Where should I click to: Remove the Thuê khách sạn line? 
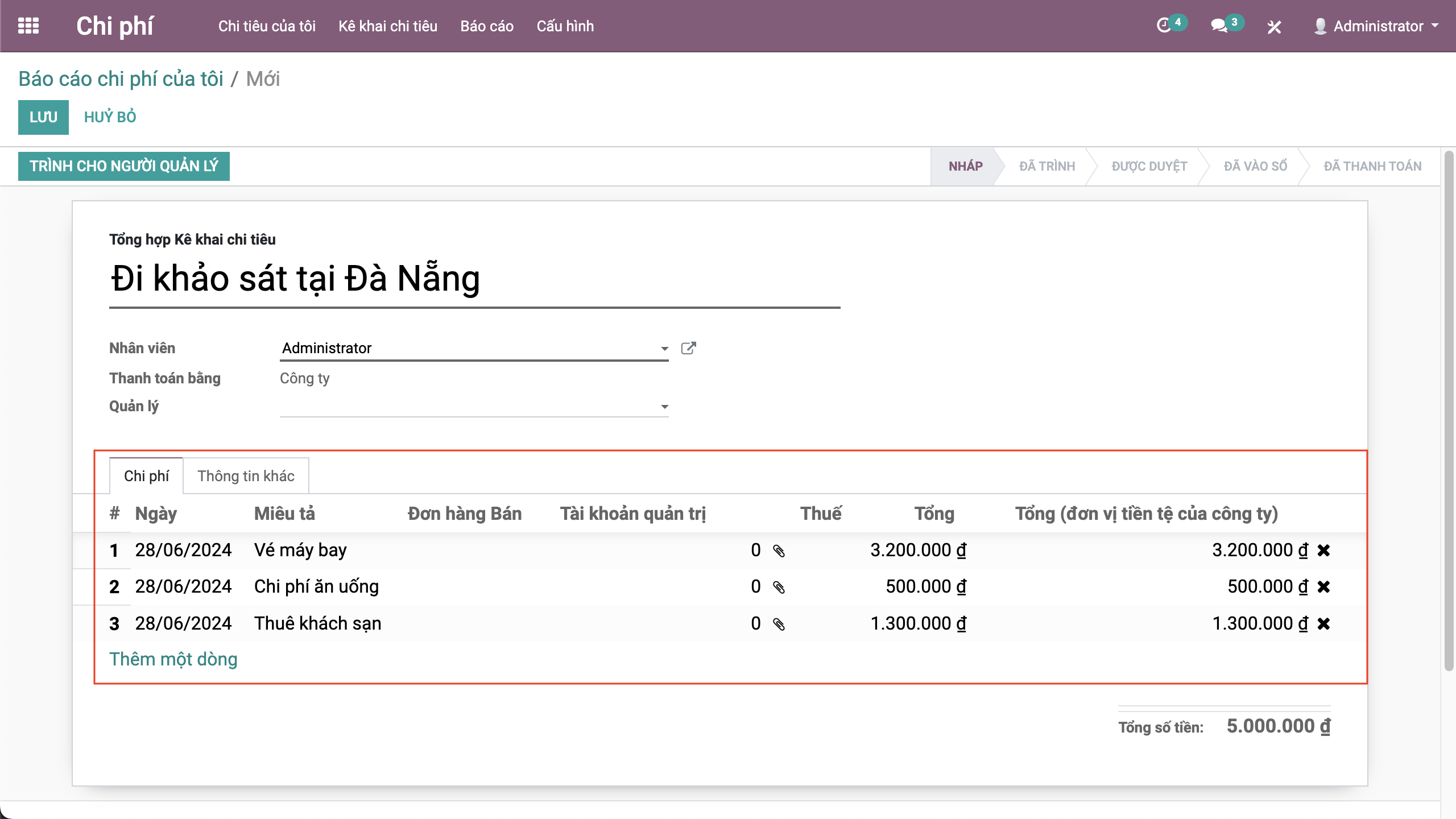point(1323,624)
